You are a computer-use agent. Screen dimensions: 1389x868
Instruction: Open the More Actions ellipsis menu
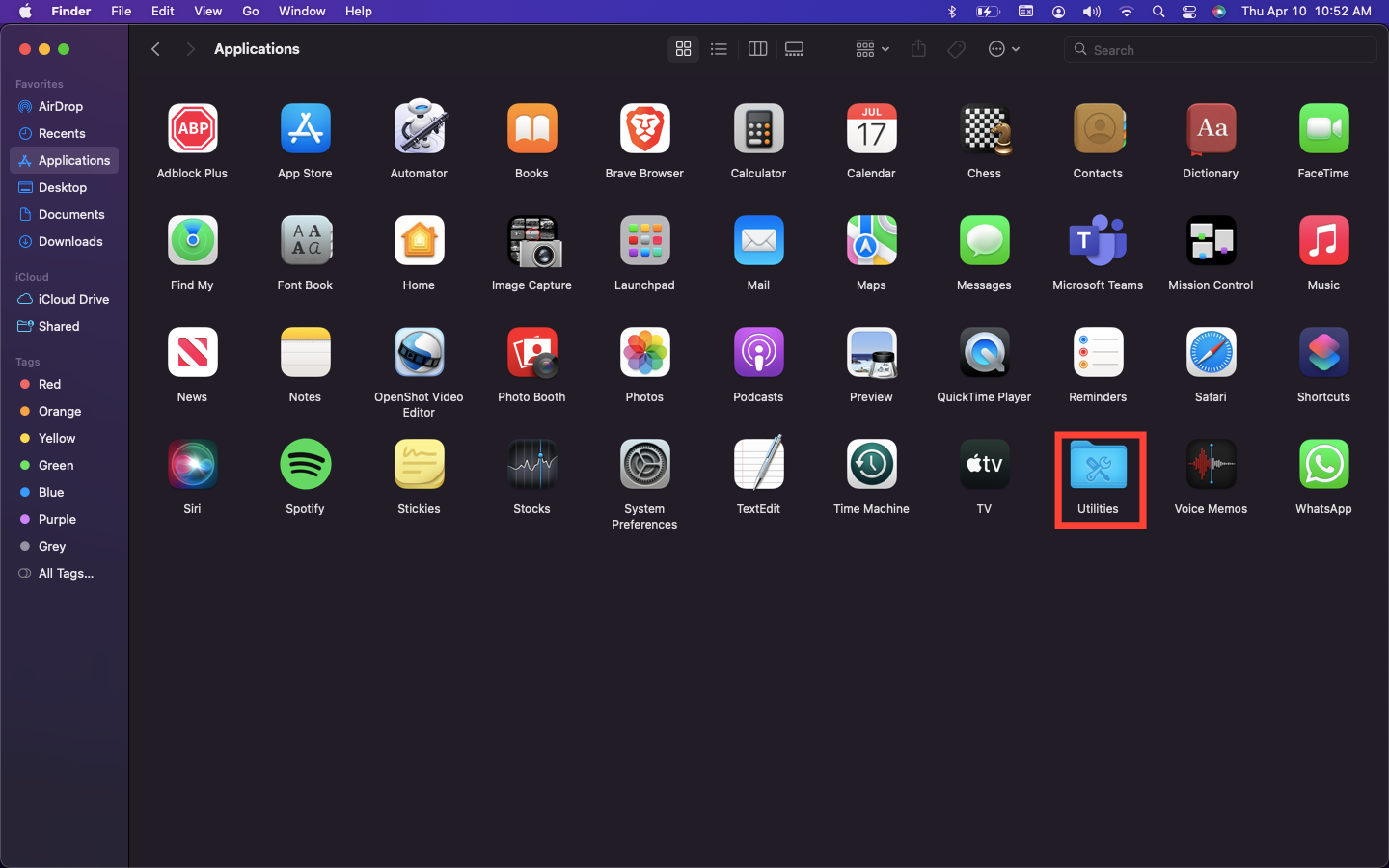pos(1003,49)
